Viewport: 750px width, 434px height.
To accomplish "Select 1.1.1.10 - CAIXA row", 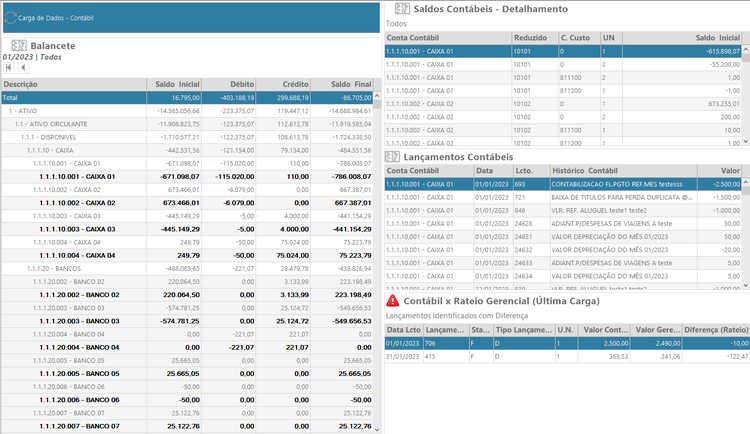I will click(187, 150).
